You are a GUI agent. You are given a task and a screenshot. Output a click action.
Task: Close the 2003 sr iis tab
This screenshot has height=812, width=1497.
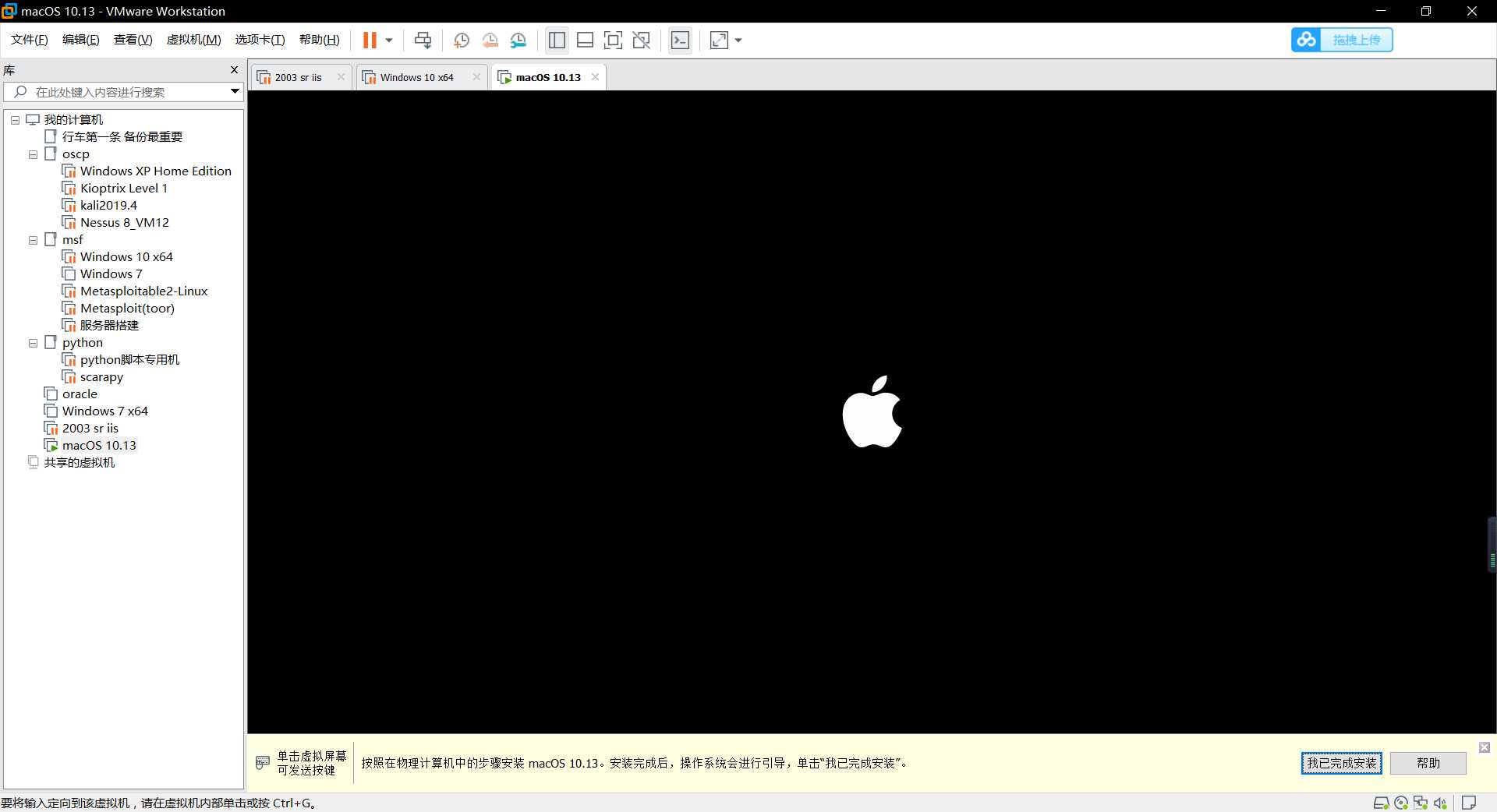341,77
